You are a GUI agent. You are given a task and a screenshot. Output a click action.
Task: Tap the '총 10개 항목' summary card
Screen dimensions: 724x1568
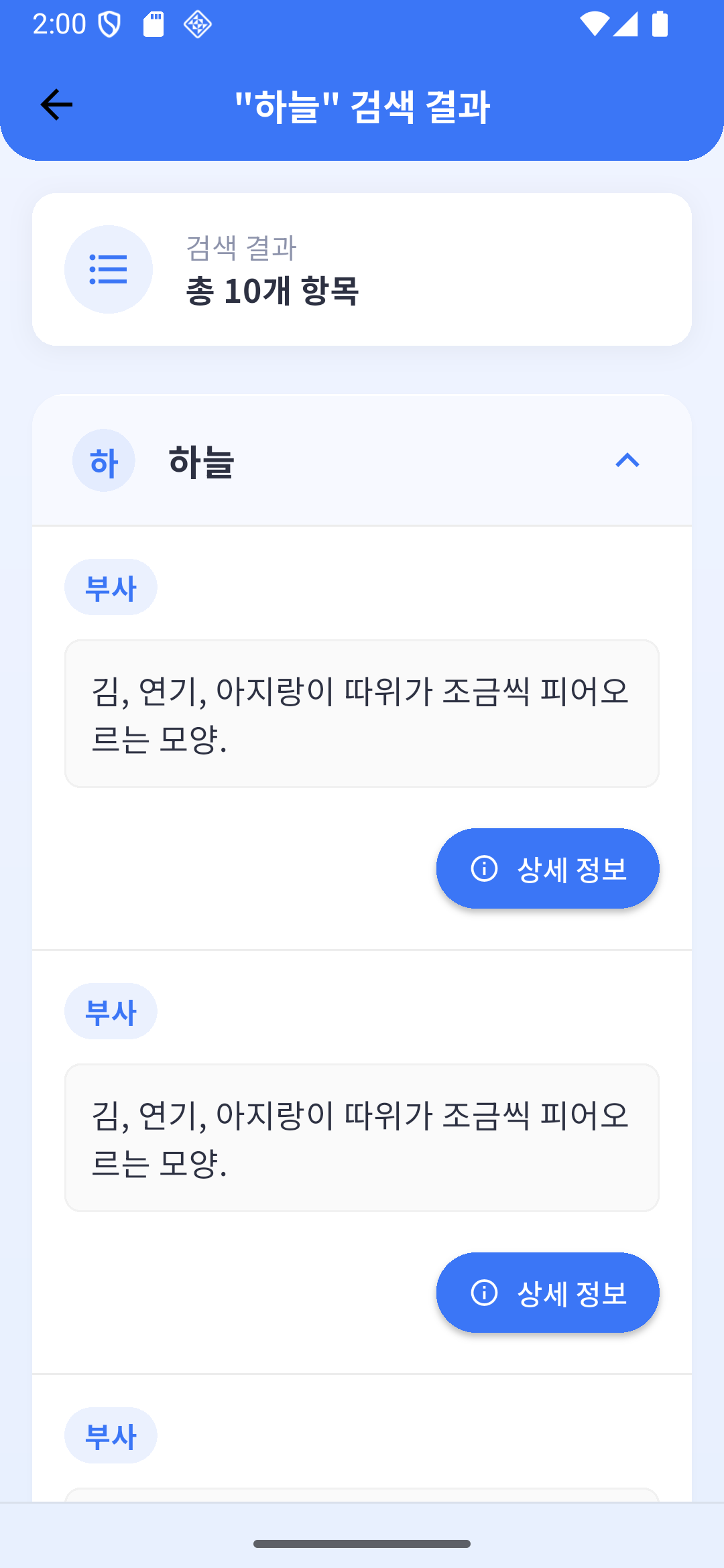click(362, 269)
